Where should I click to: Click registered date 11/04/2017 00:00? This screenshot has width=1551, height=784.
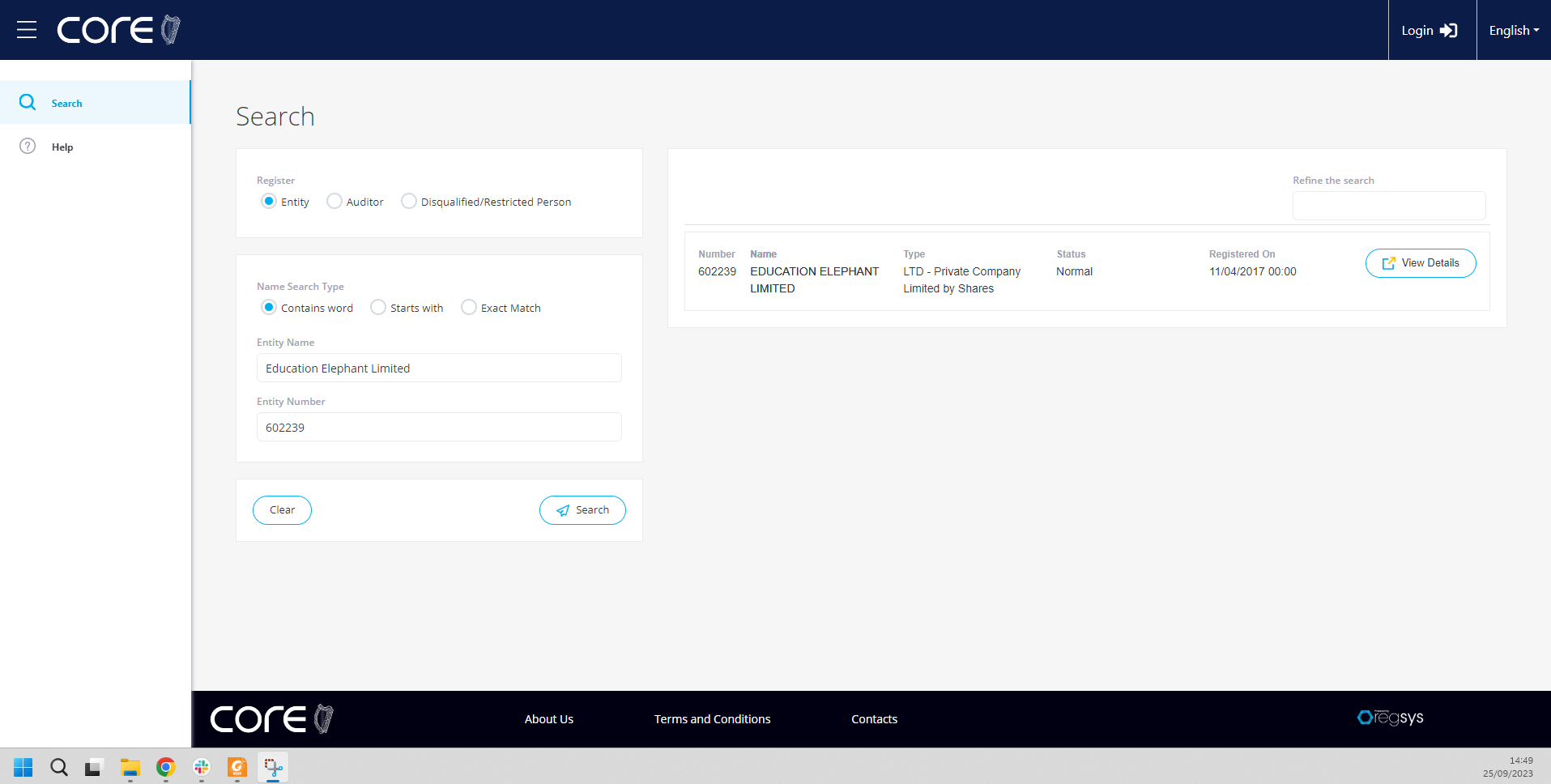(x=1252, y=271)
